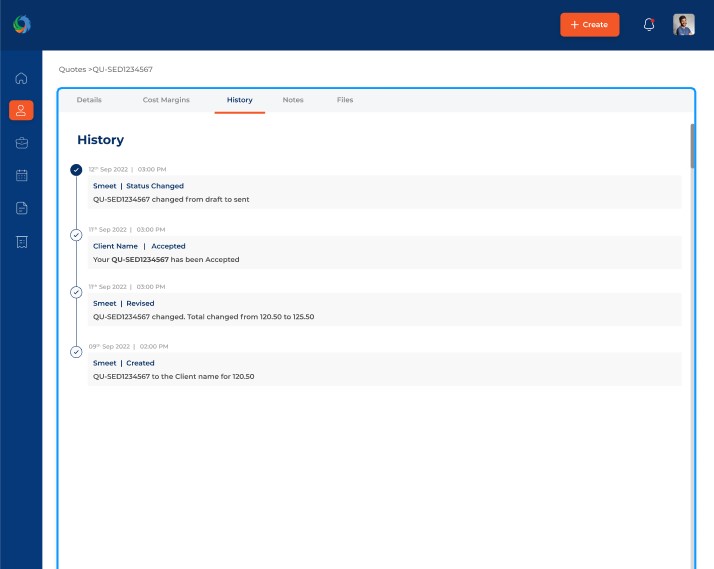Switch to the Cost Margins tab
The width and height of the screenshot is (714, 569).
click(166, 100)
